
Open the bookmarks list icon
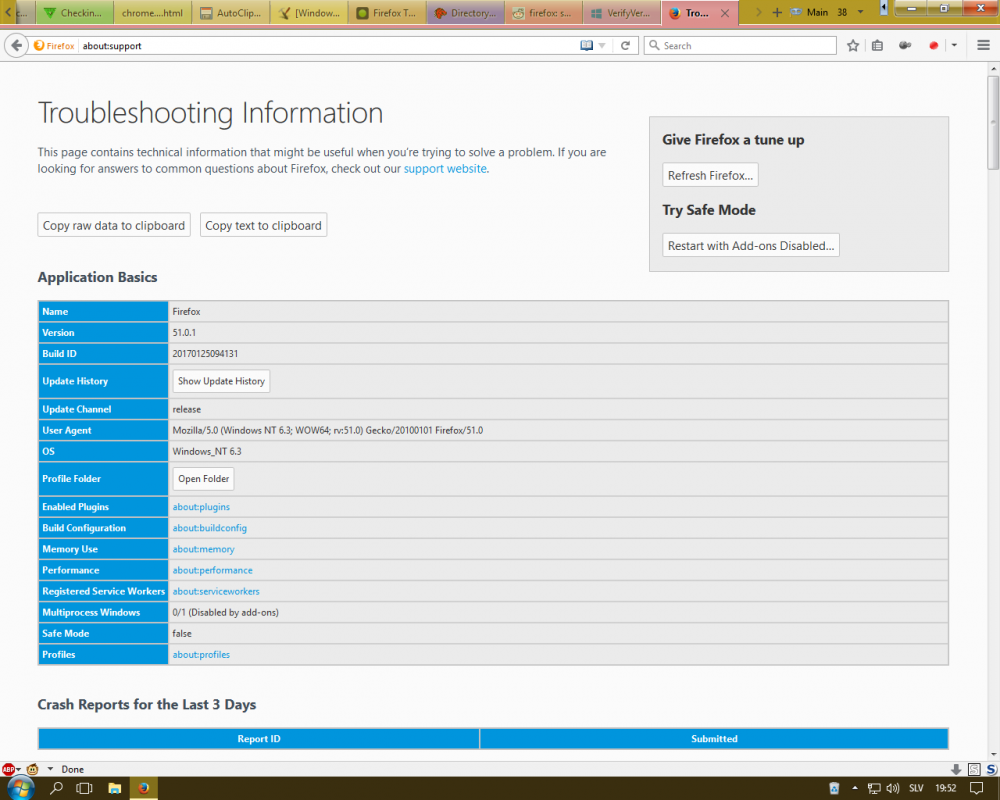tap(877, 45)
